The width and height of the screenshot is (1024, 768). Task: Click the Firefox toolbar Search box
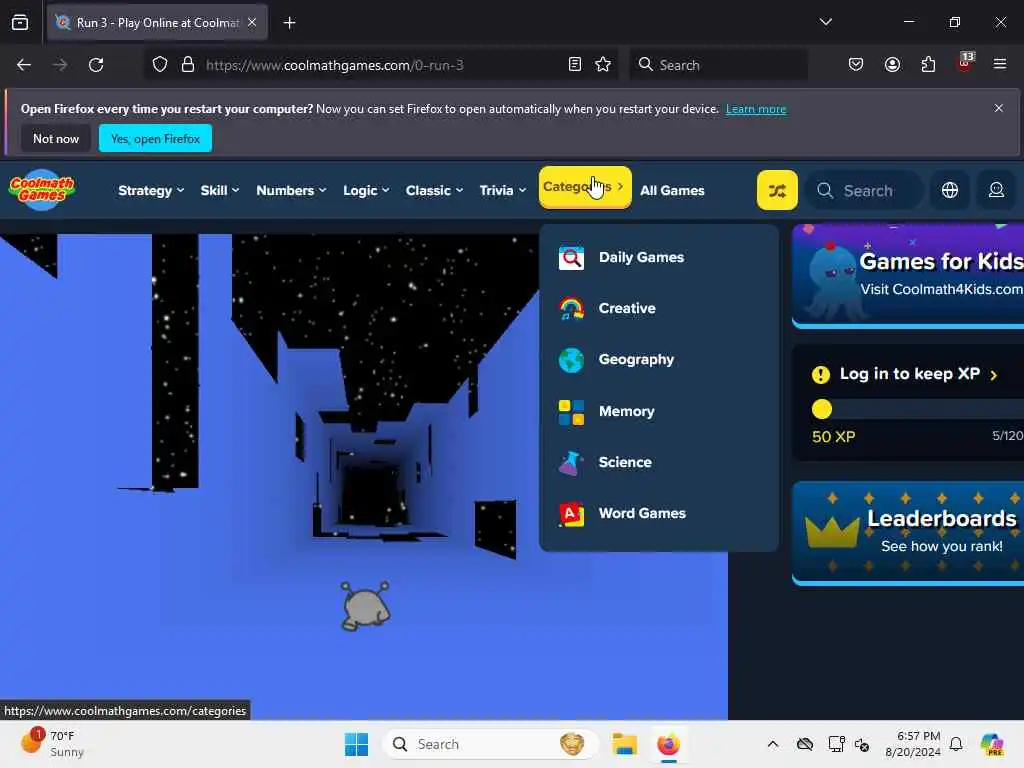coord(718,65)
